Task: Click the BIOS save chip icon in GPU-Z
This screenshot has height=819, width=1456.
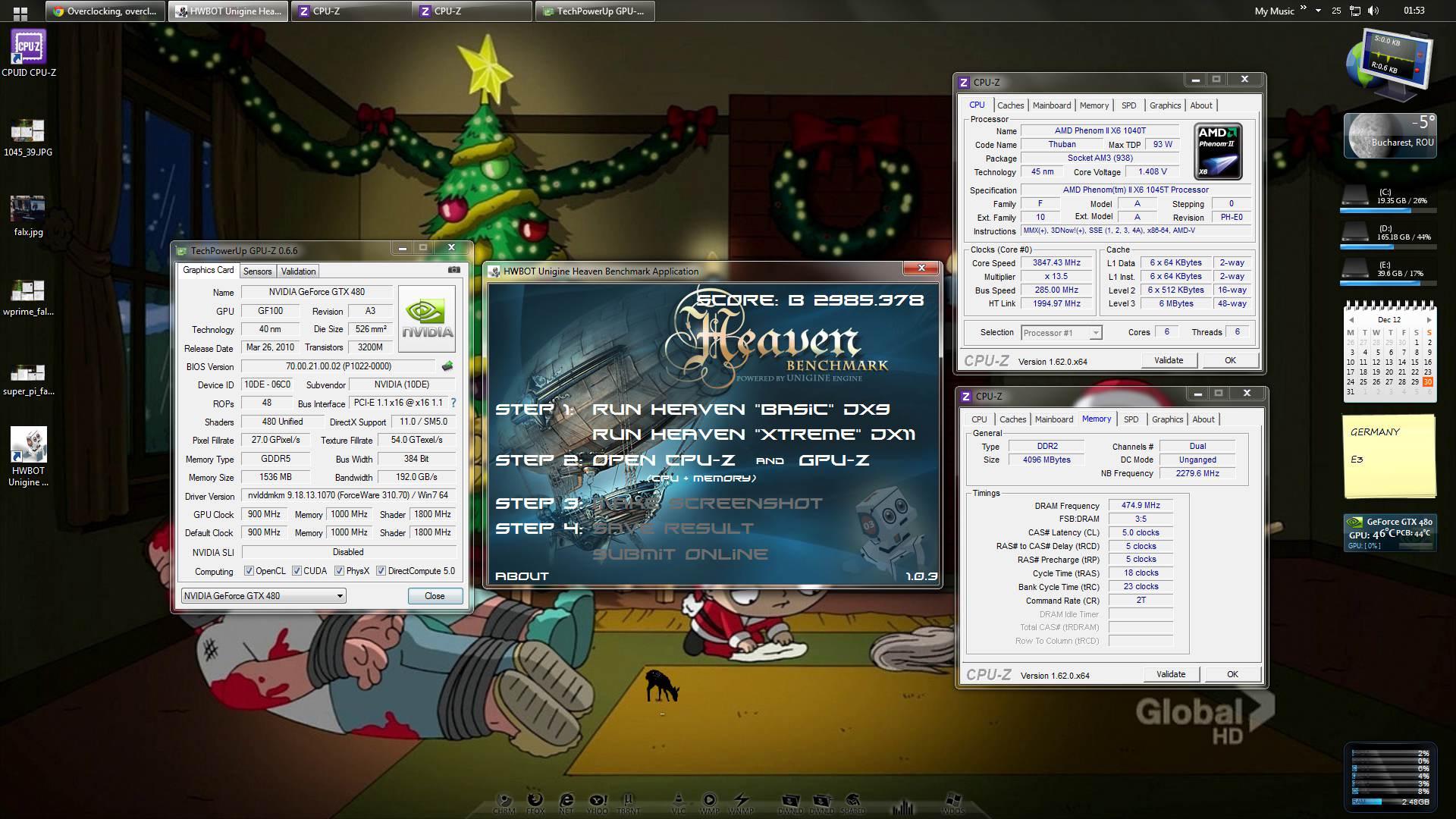Action: pyautogui.click(x=447, y=366)
